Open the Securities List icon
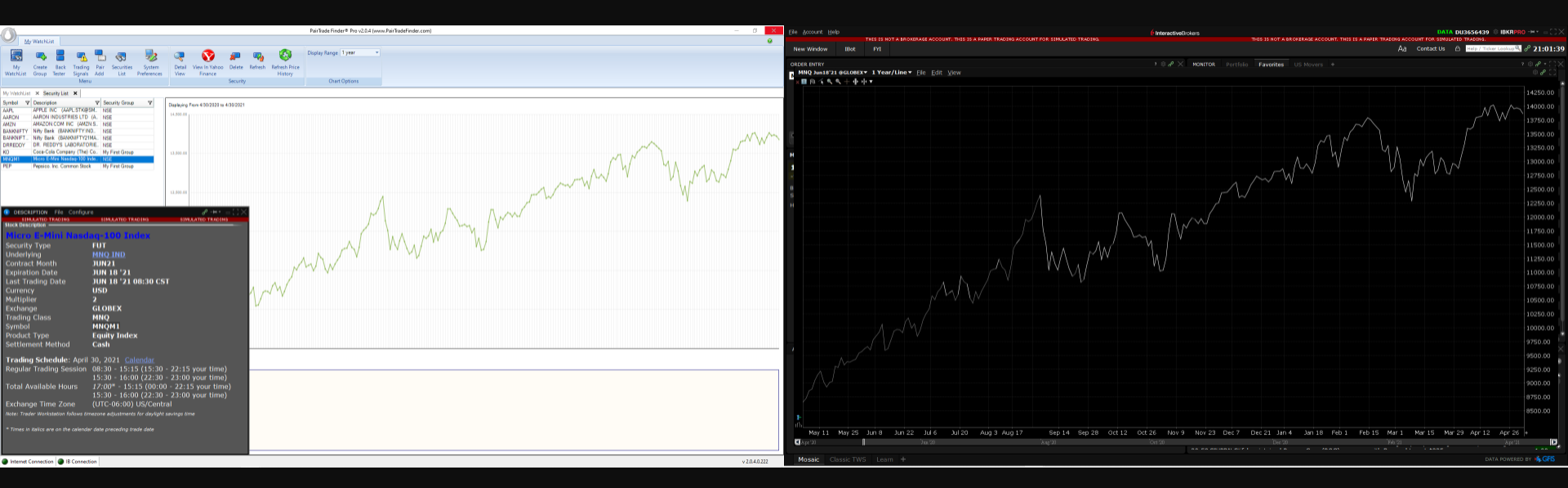 pos(122,62)
